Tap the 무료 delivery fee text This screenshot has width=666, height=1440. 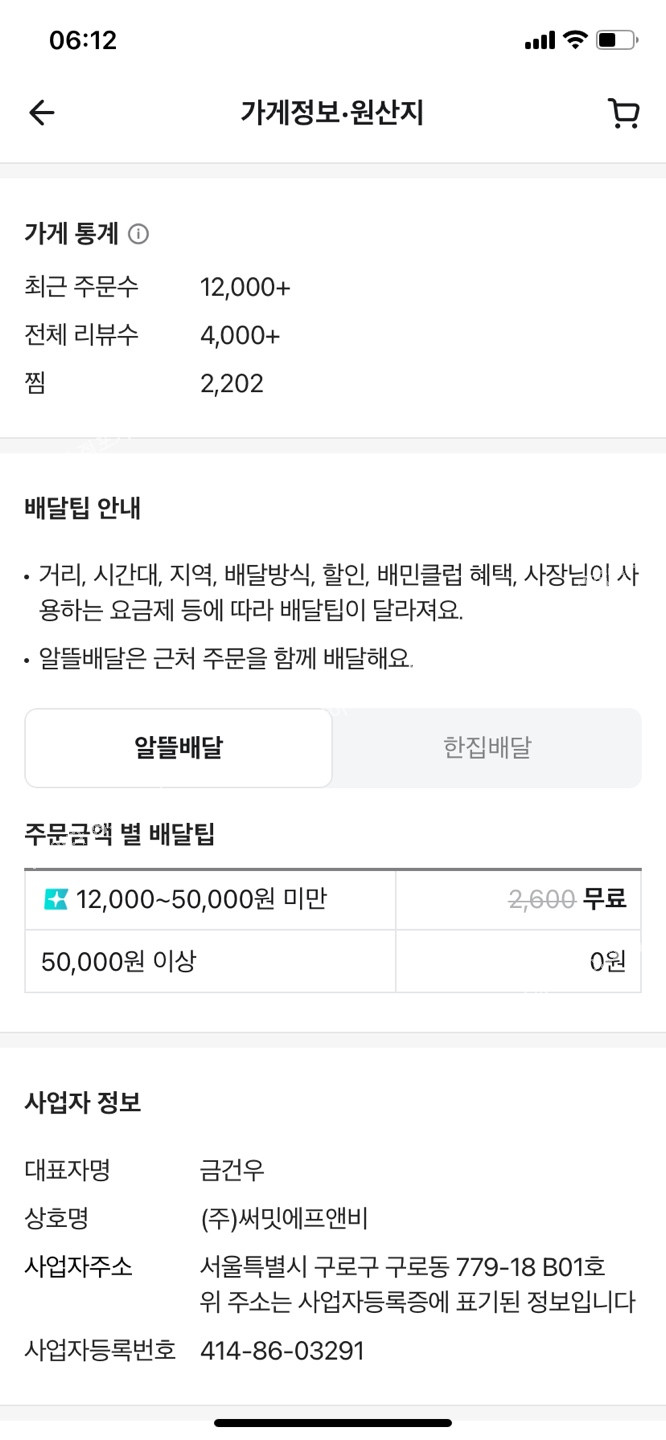point(604,900)
